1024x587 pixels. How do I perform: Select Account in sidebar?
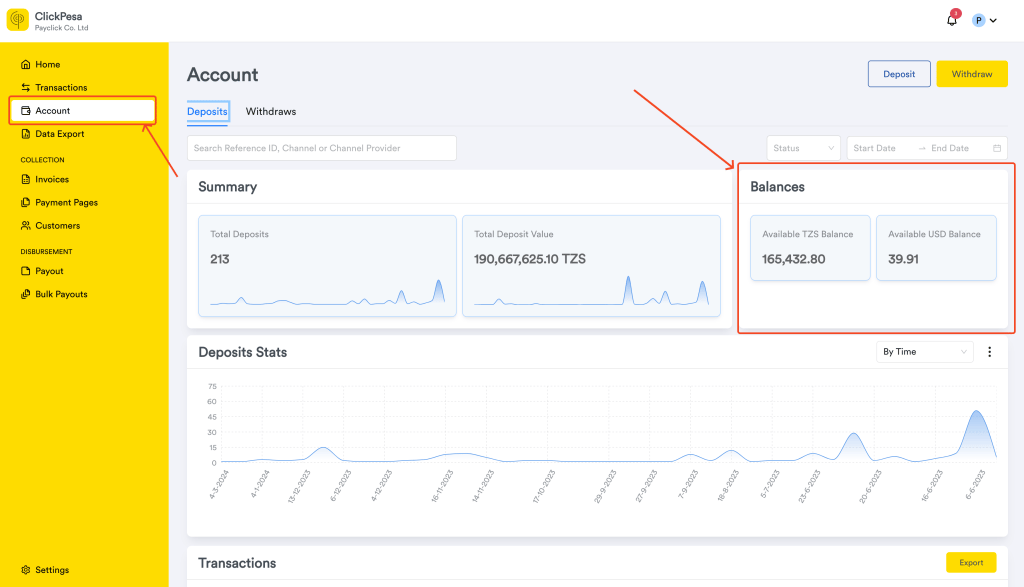(83, 110)
